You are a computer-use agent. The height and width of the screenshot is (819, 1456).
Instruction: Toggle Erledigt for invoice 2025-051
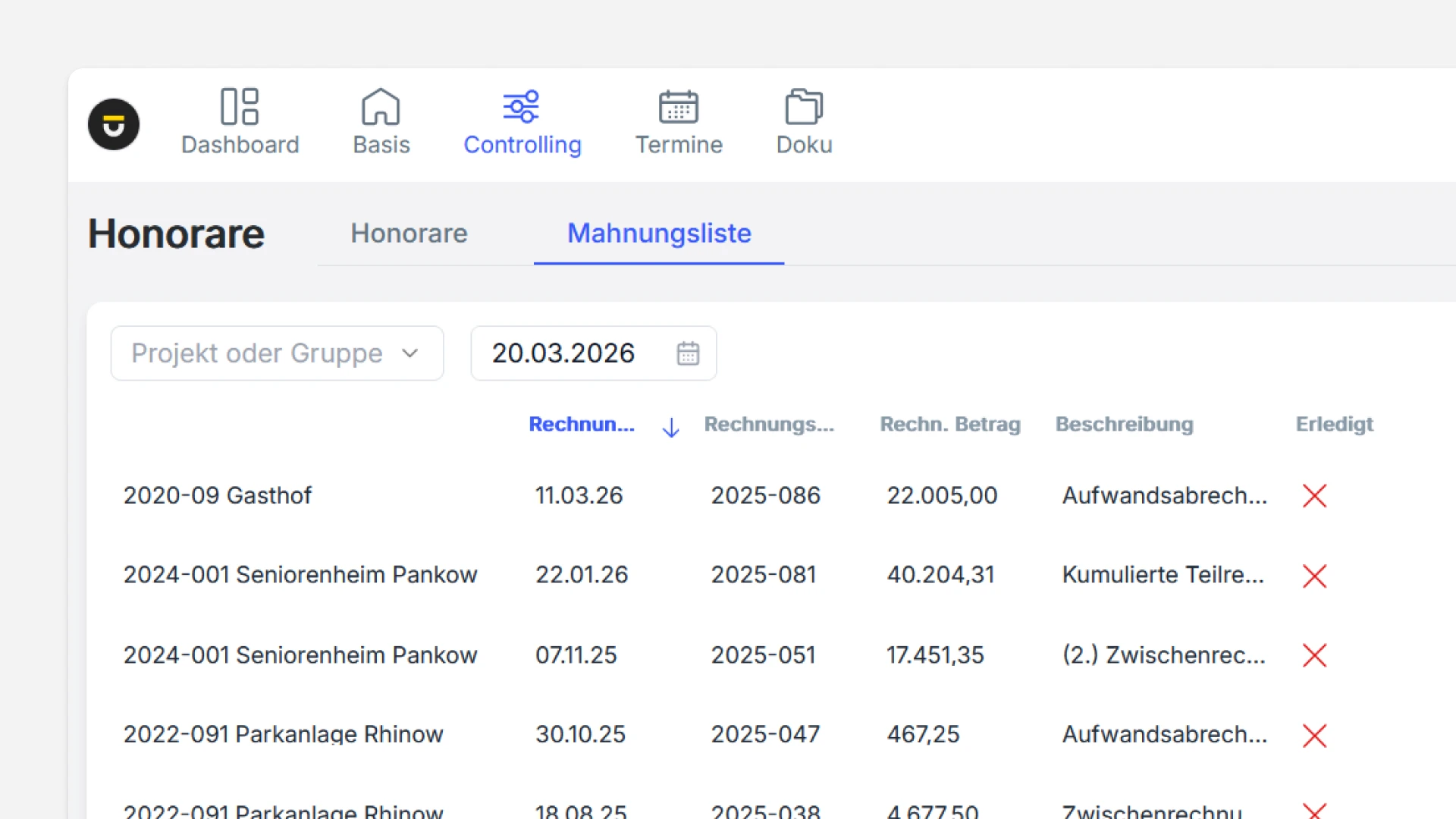[x=1314, y=655]
